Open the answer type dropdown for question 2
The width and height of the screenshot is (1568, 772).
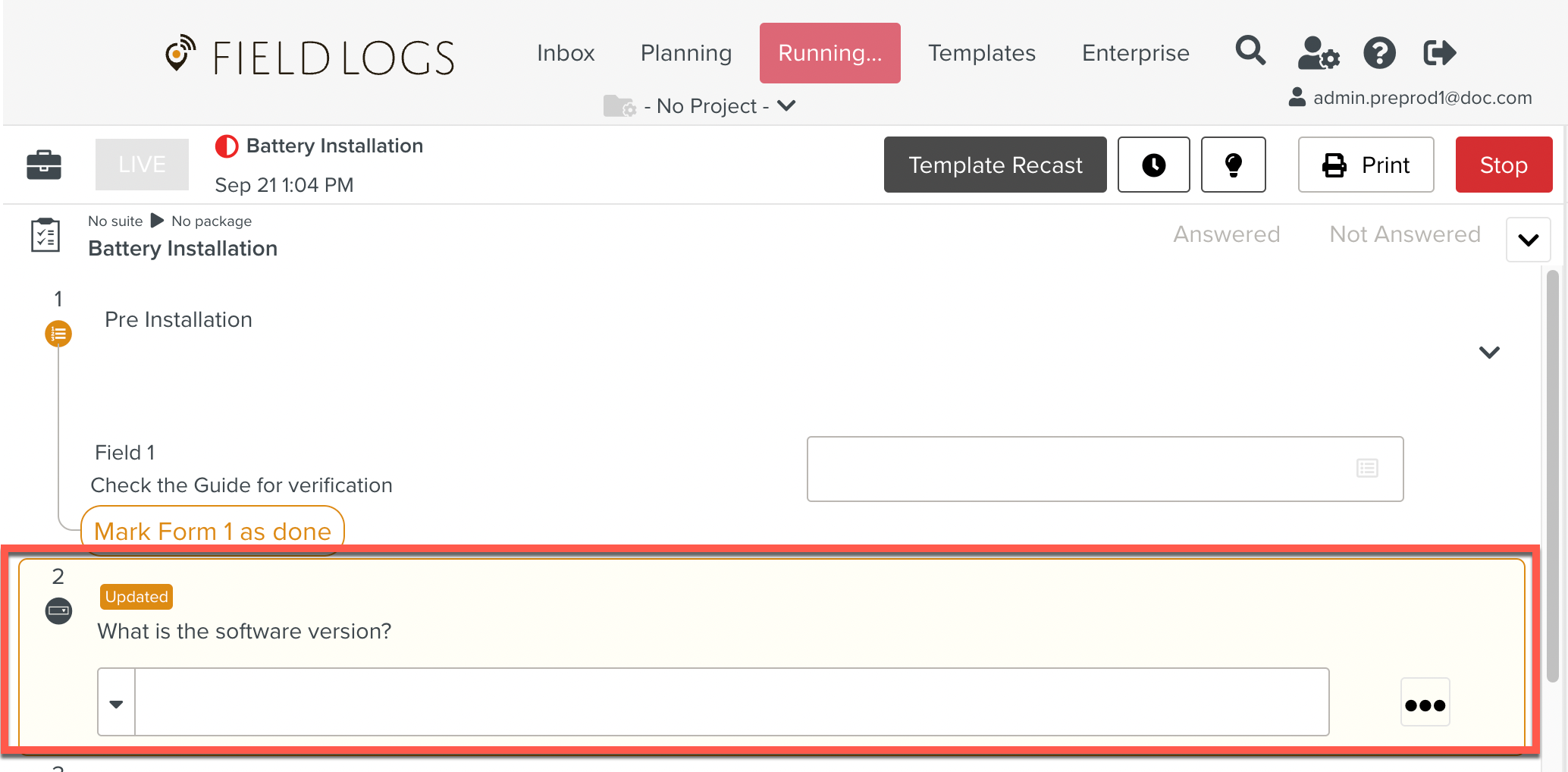116,703
